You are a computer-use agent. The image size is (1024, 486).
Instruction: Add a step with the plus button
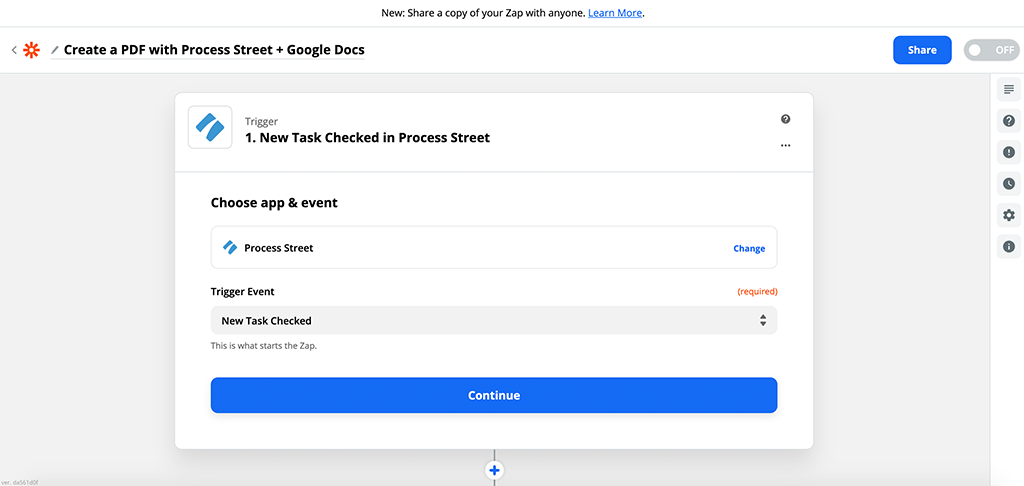pos(494,470)
